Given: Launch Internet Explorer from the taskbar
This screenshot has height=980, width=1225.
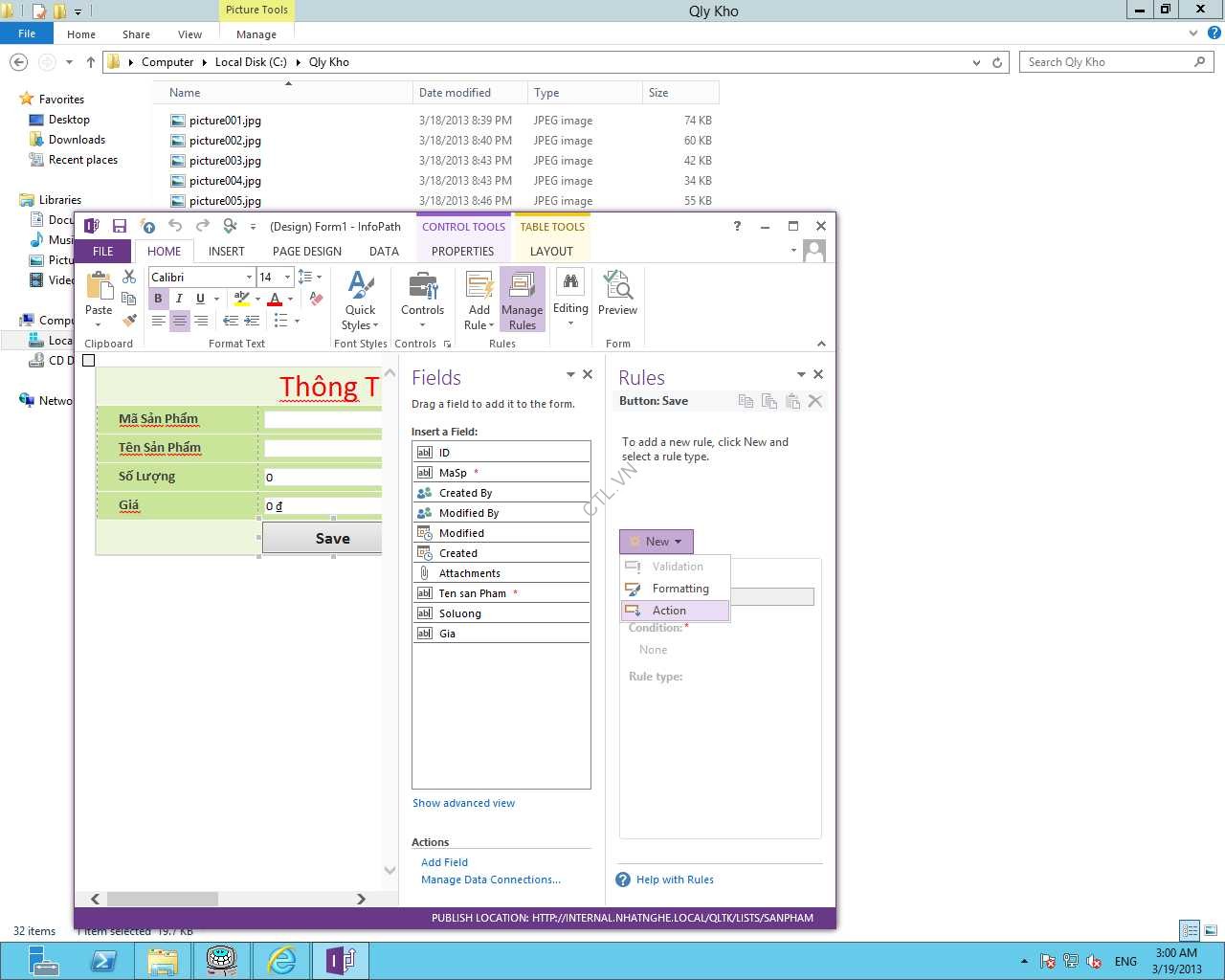Looking at the screenshot, I should coord(281,960).
